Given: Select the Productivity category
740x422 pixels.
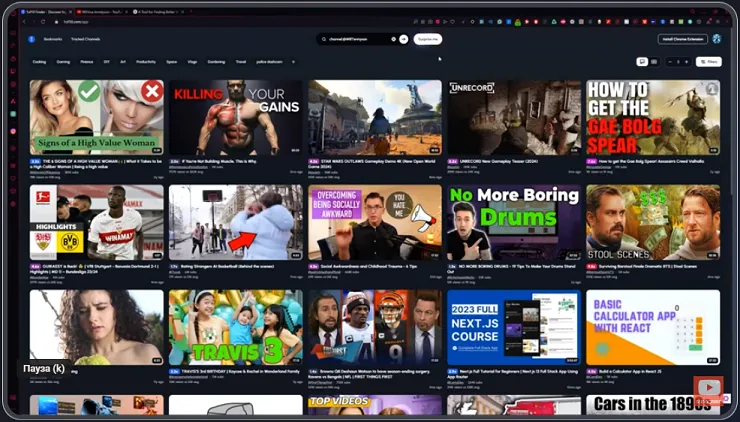Looking at the screenshot, I should coord(146,61).
